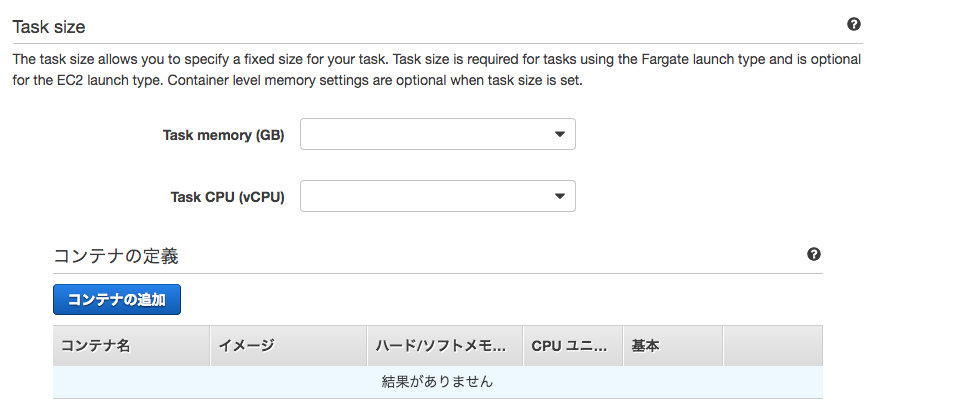Click the ハード/ソフトメモ... column header
The width and height of the screenshot is (954, 416).
click(x=445, y=346)
